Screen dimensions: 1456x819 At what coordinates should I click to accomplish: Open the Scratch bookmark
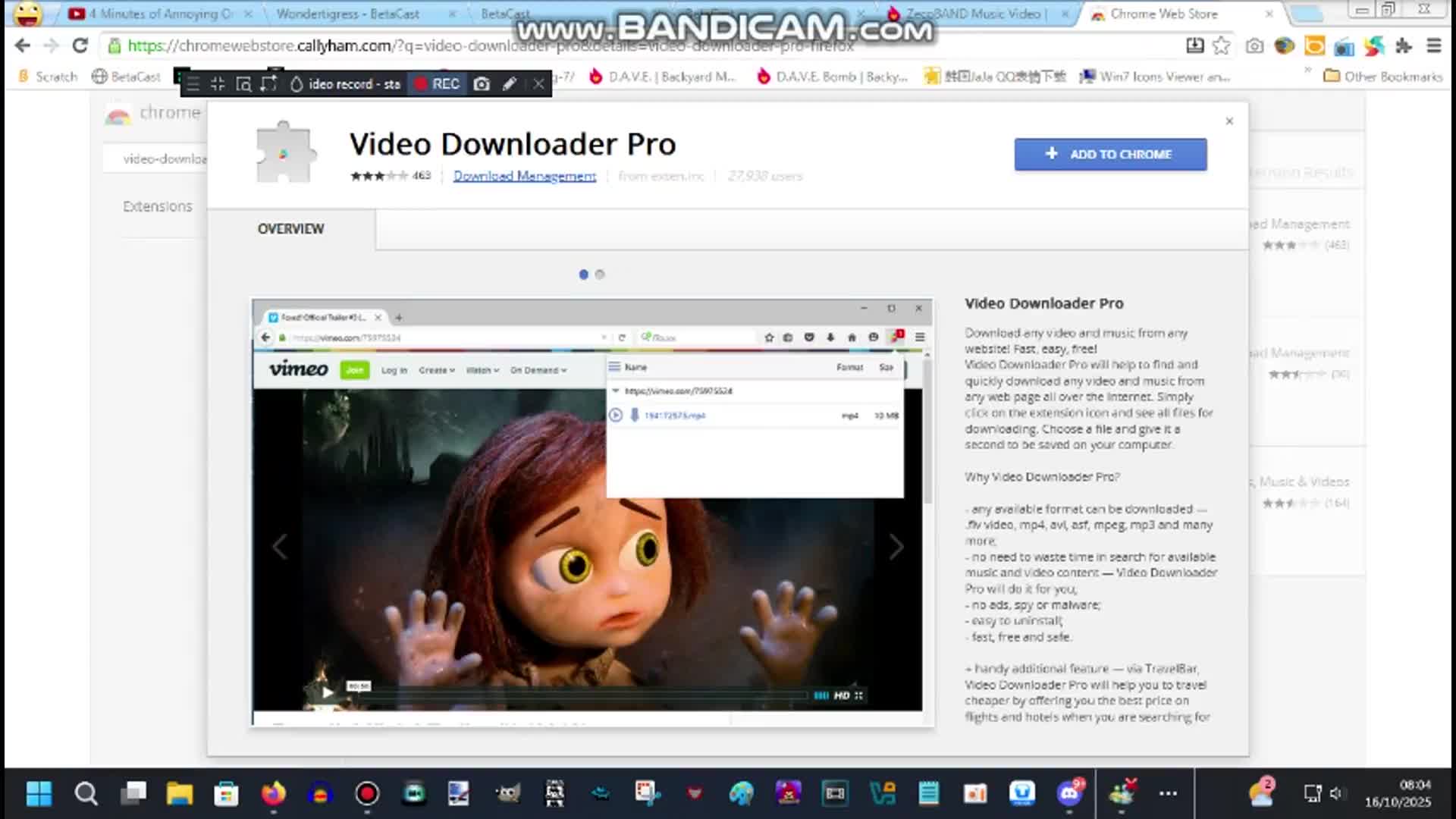point(48,77)
